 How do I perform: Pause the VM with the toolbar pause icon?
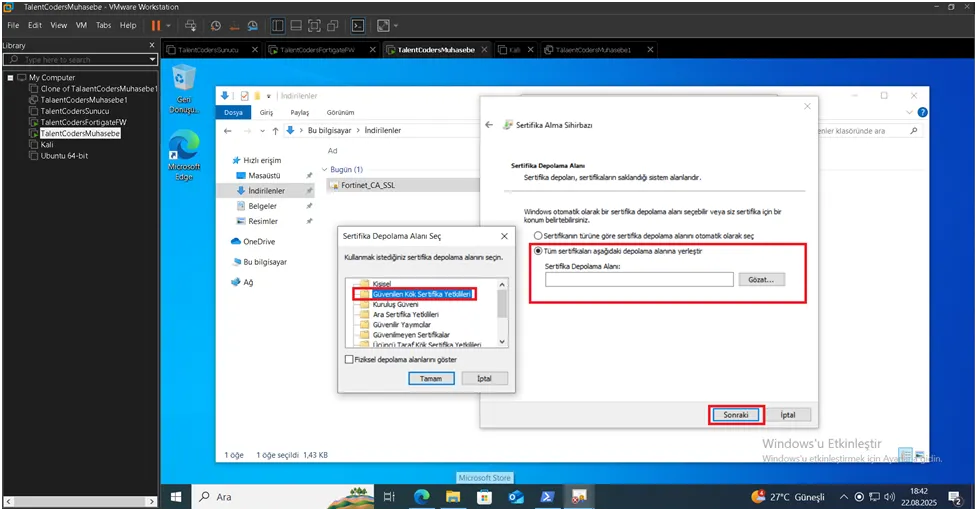pyautogui.click(x=156, y=26)
